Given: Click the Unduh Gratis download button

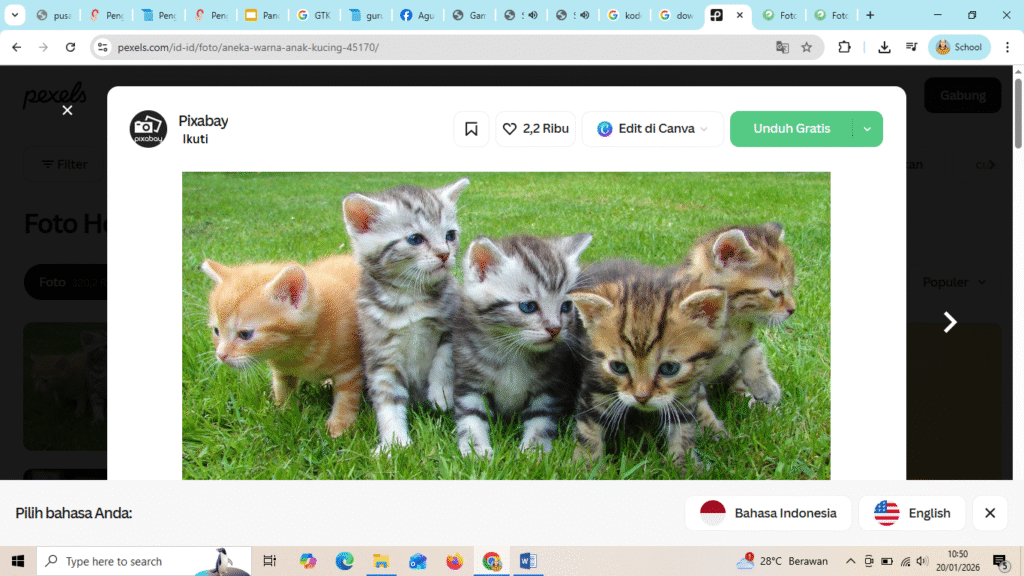Looking at the screenshot, I should 791,129.
